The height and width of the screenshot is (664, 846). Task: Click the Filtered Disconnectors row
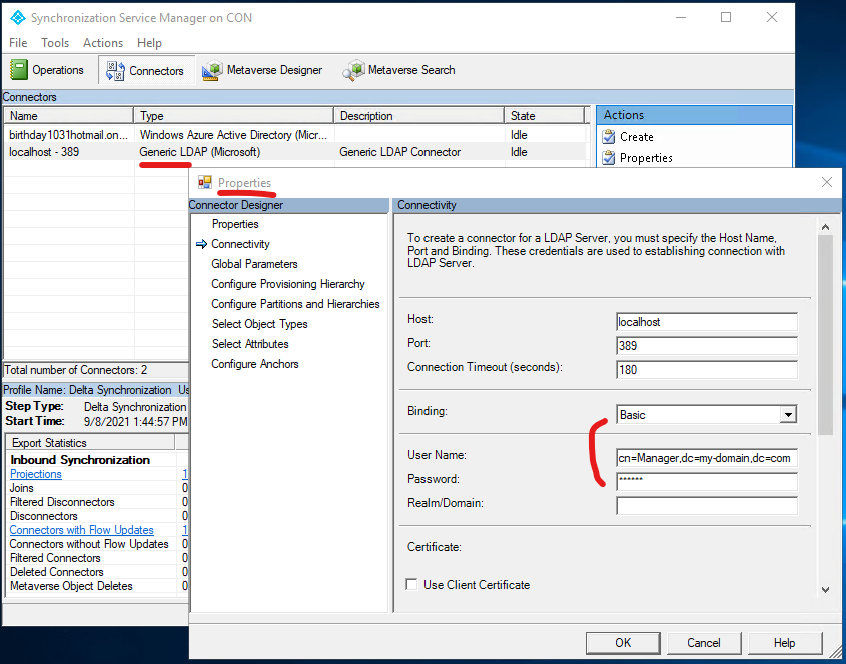tap(97, 502)
